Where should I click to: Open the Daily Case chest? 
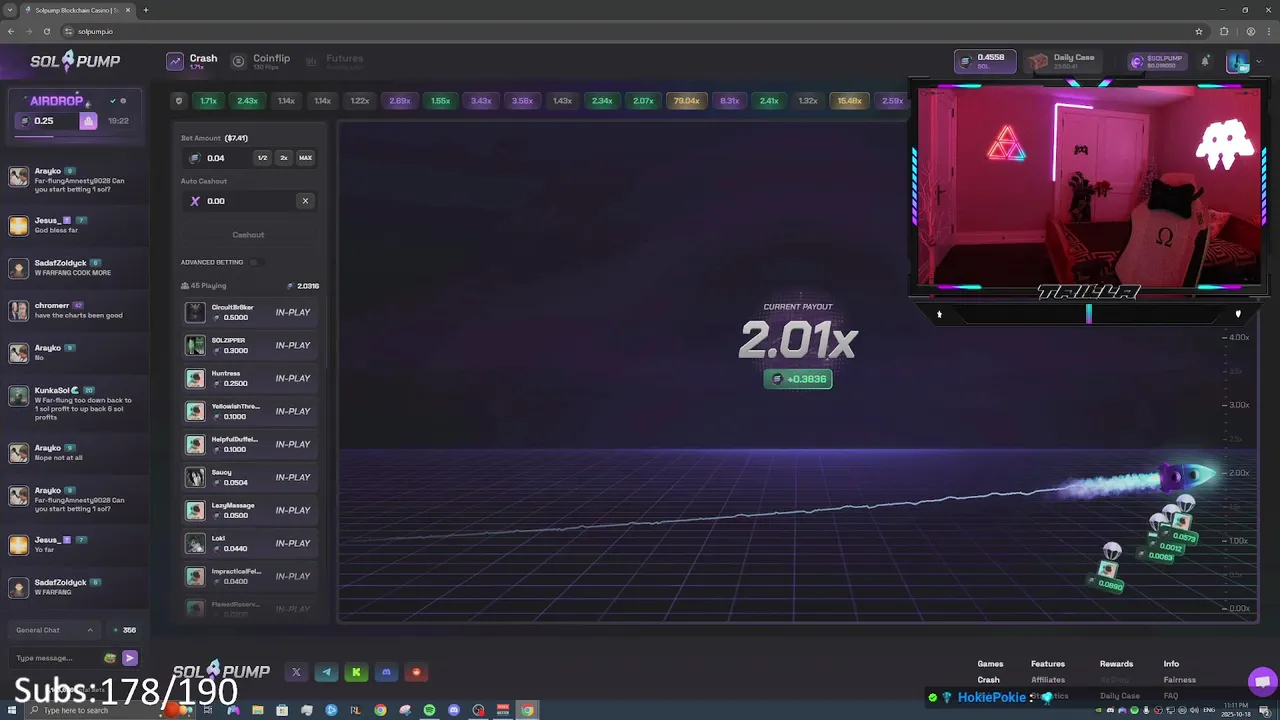[x=1065, y=61]
